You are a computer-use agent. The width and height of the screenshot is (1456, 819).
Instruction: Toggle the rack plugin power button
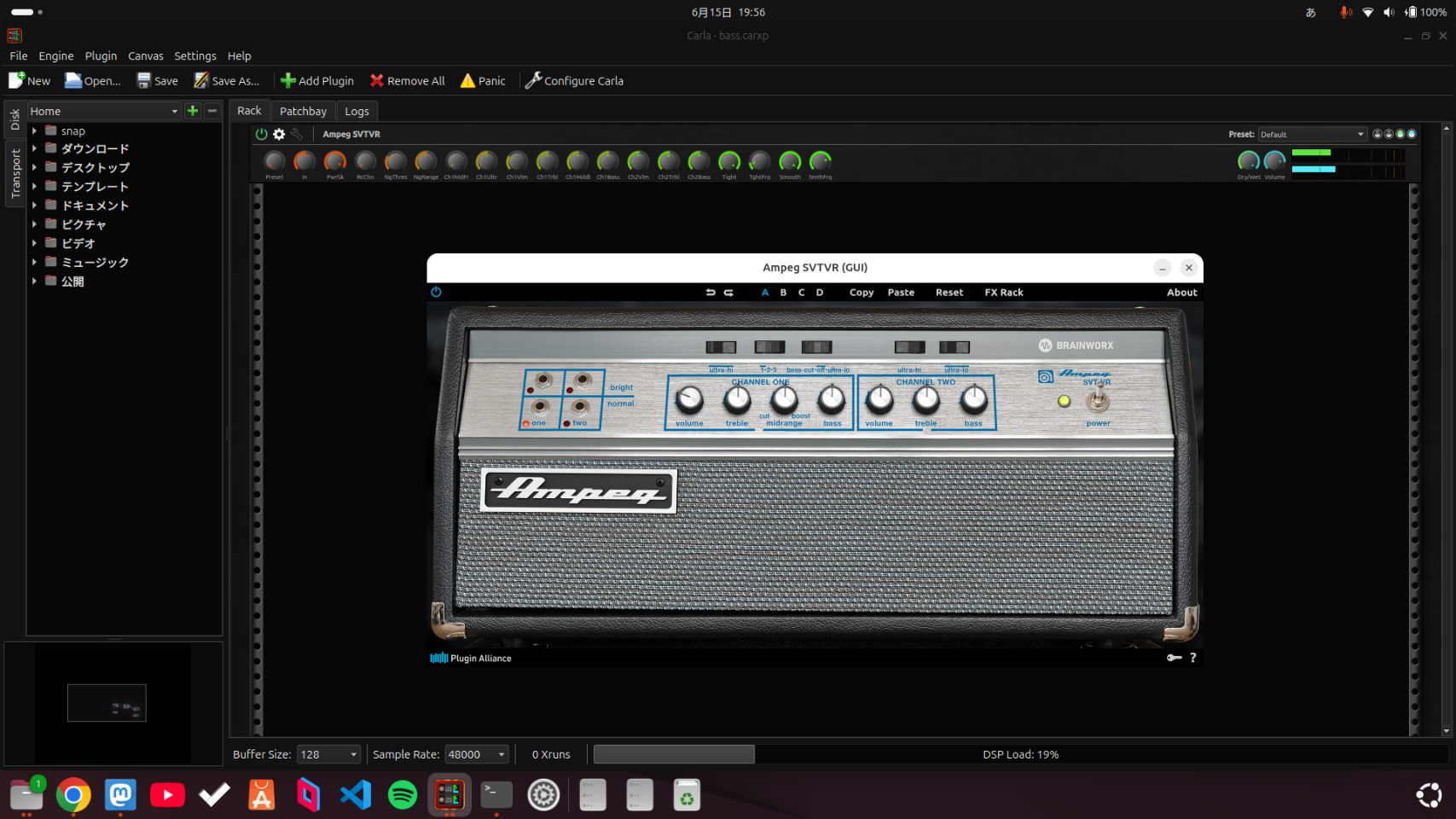pyautogui.click(x=262, y=134)
